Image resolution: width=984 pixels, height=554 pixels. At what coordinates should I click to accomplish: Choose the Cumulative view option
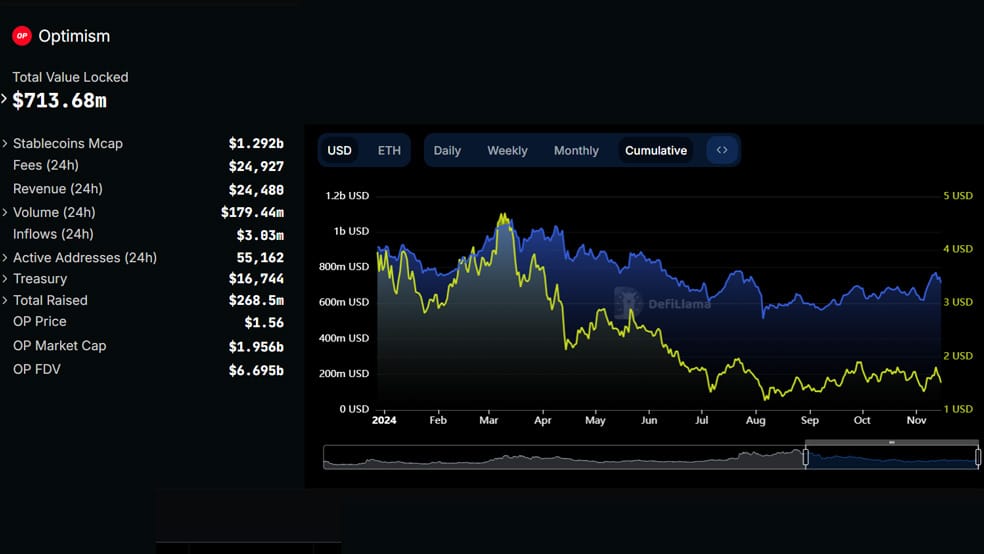pyautogui.click(x=656, y=151)
